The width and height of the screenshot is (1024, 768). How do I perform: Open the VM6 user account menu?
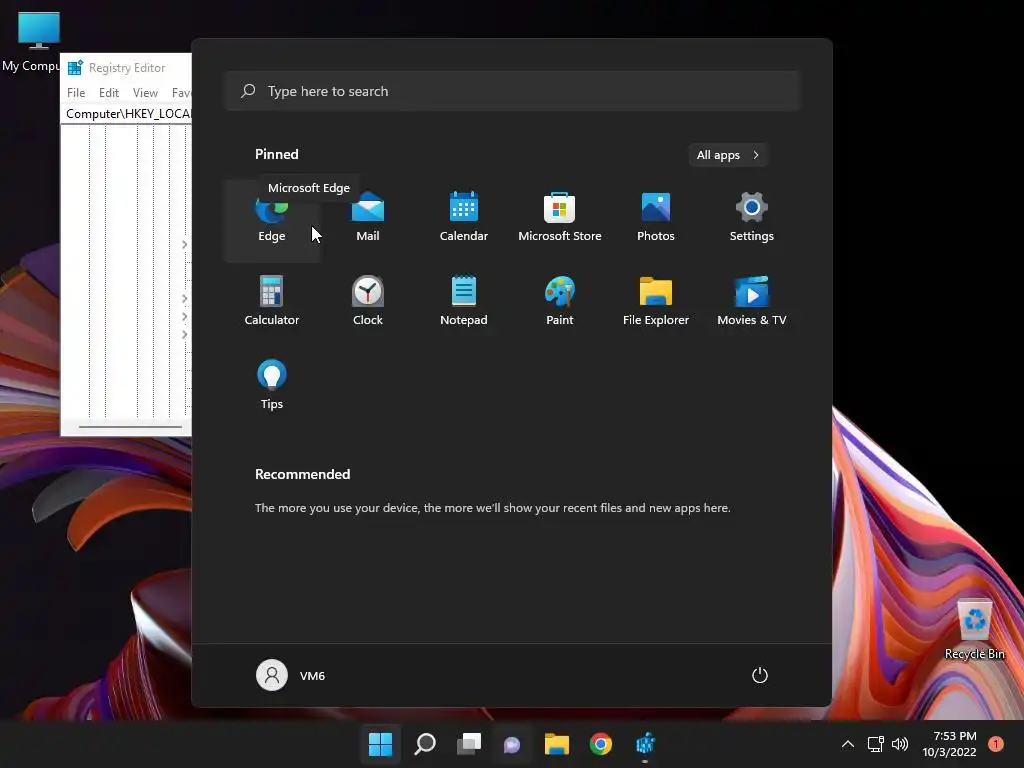coord(291,675)
